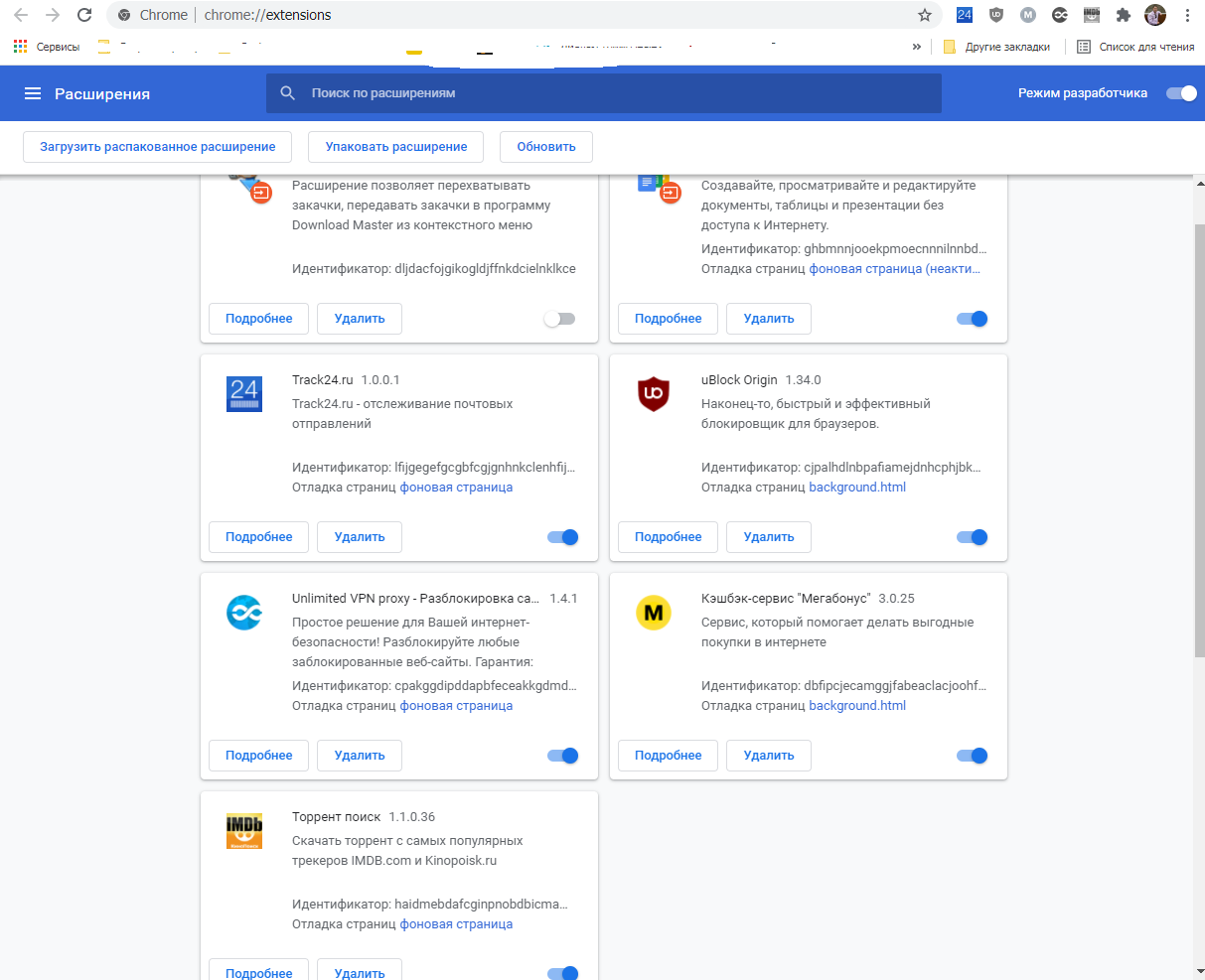Open the Chrome three-dot menu
Screen dimensions: 1205x980
1188,15
